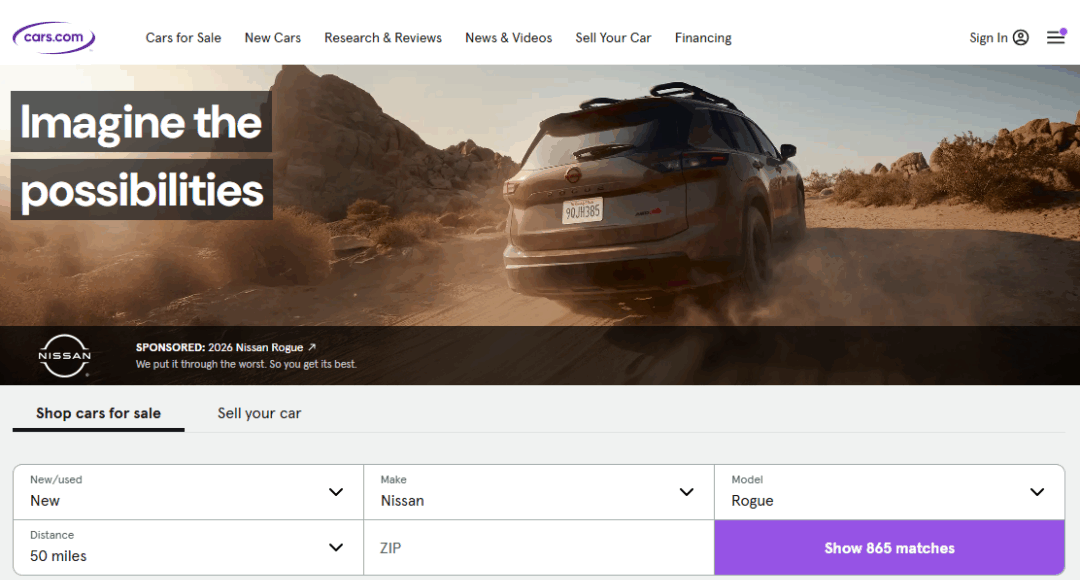Click the Sign In profile icon
Screen dimensions: 1080x580
click(1020, 38)
